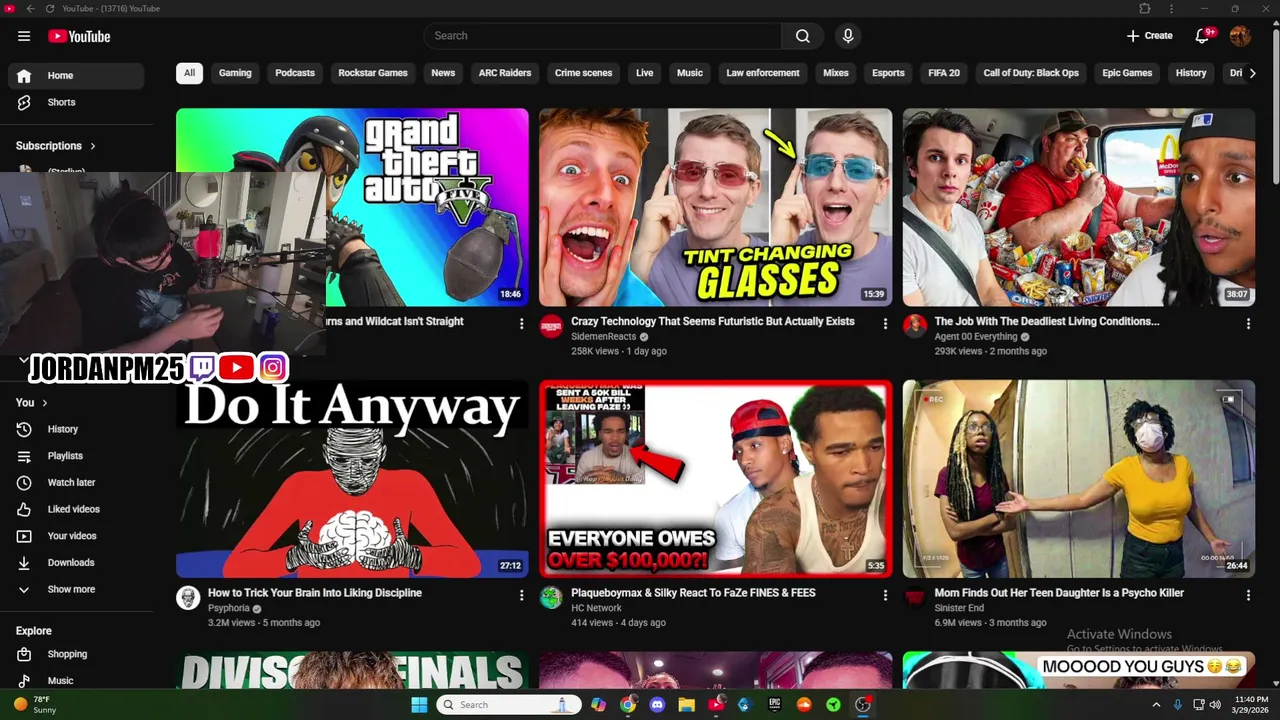Viewport: 1280px width, 720px height.
Task: Open SoundCloud from the taskbar
Action: click(803, 704)
